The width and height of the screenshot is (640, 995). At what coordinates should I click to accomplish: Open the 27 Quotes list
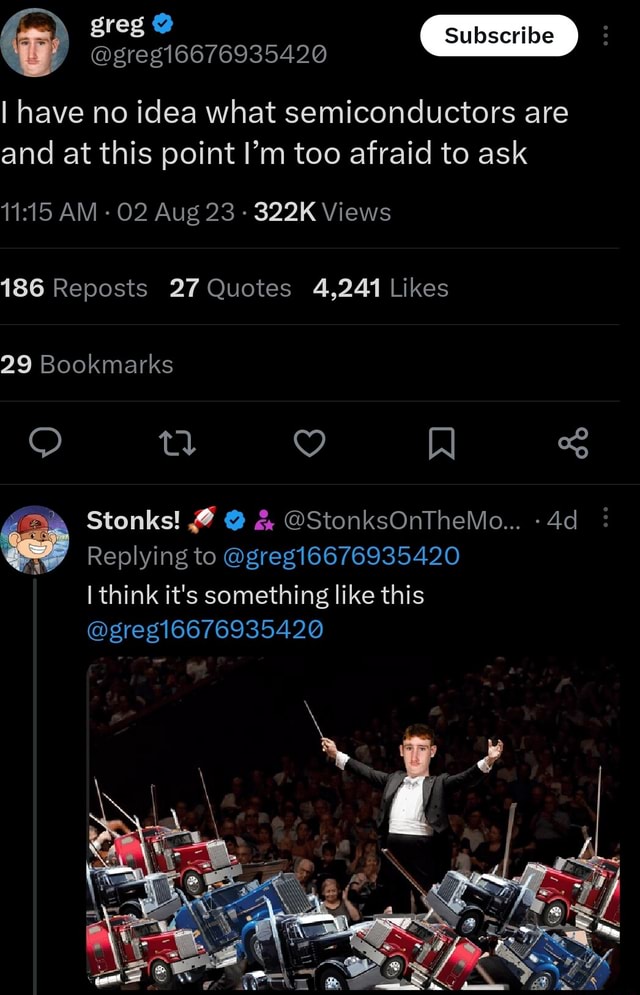[230, 288]
